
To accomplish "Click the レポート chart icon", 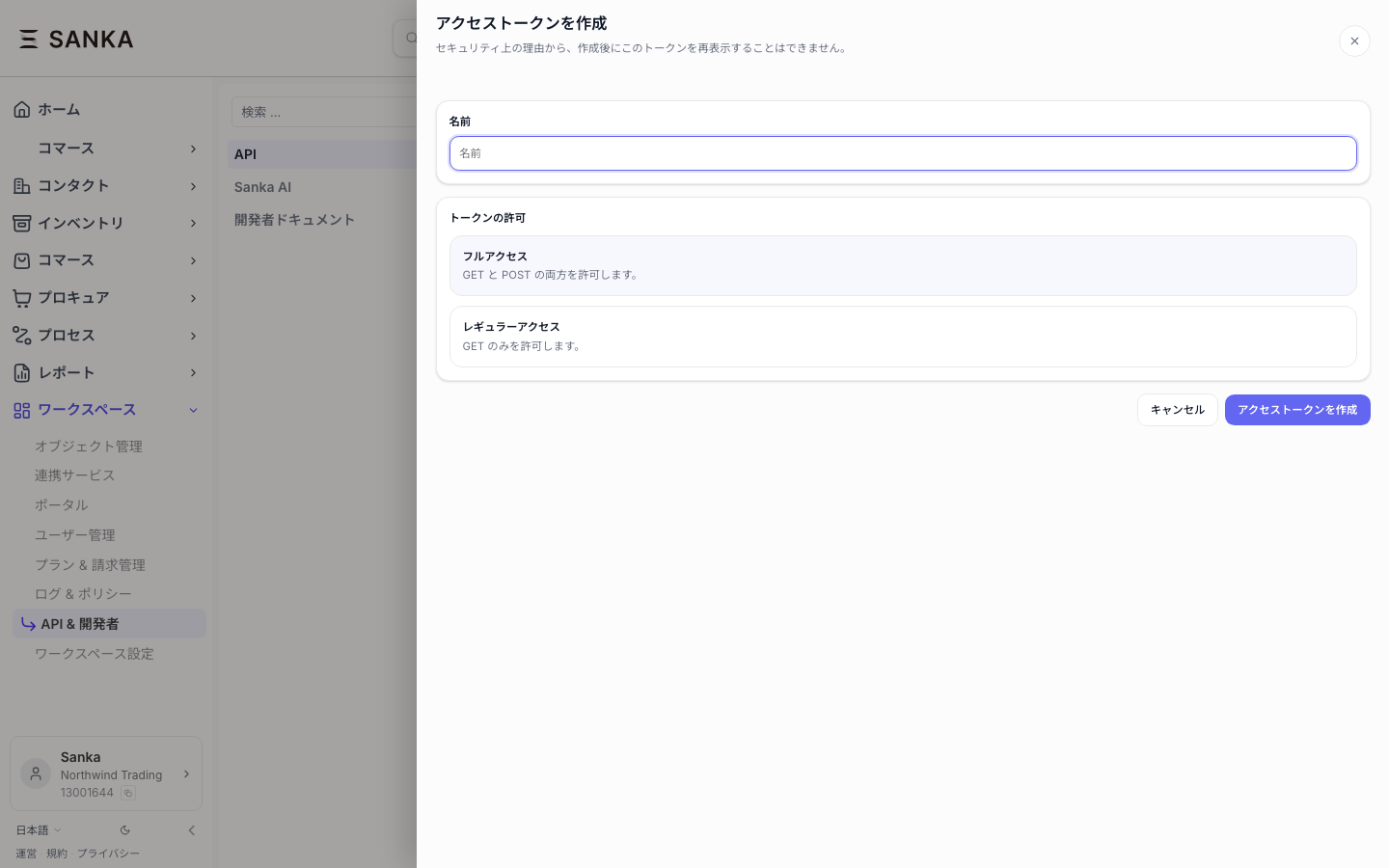I will (x=22, y=373).
